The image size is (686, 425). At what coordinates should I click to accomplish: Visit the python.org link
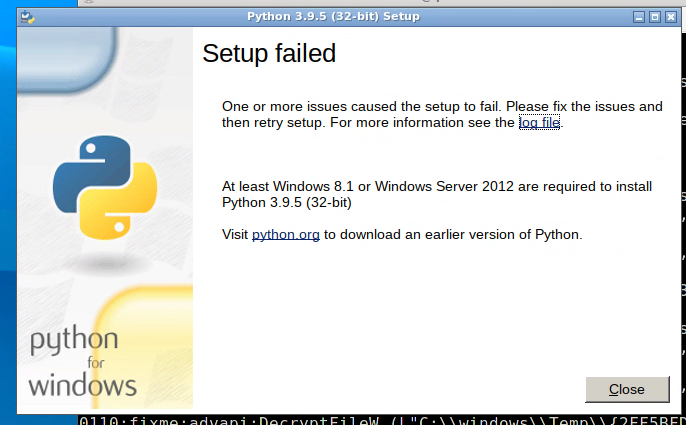click(286, 235)
